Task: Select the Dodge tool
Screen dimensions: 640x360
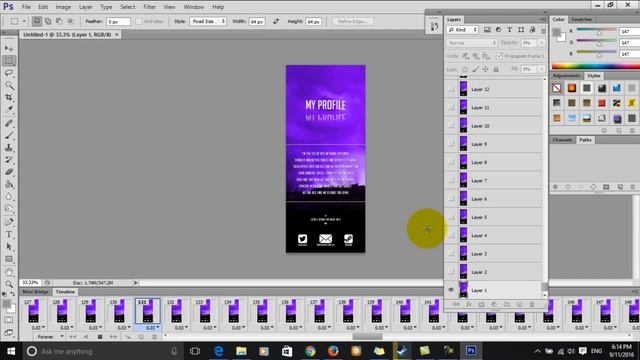Action: coord(9,209)
